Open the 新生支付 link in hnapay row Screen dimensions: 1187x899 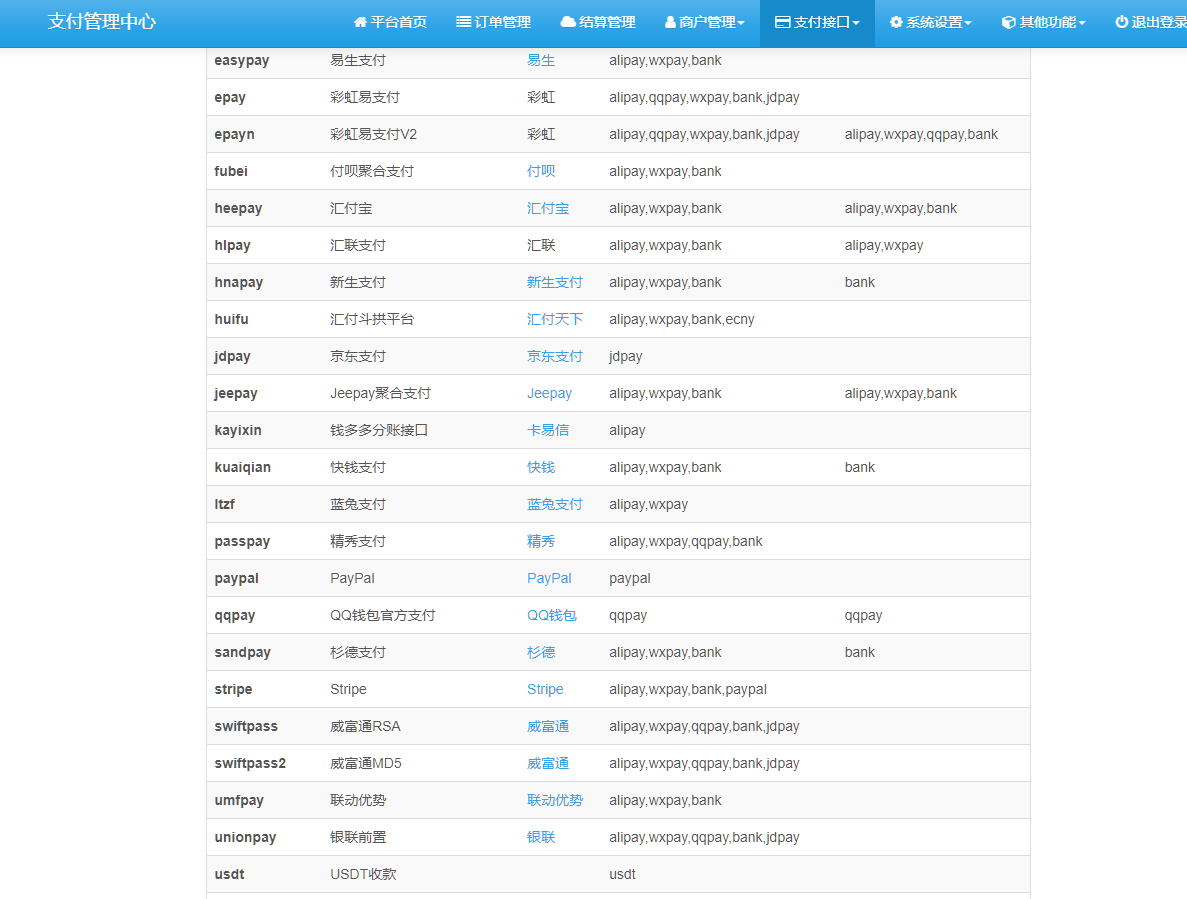click(x=555, y=282)
